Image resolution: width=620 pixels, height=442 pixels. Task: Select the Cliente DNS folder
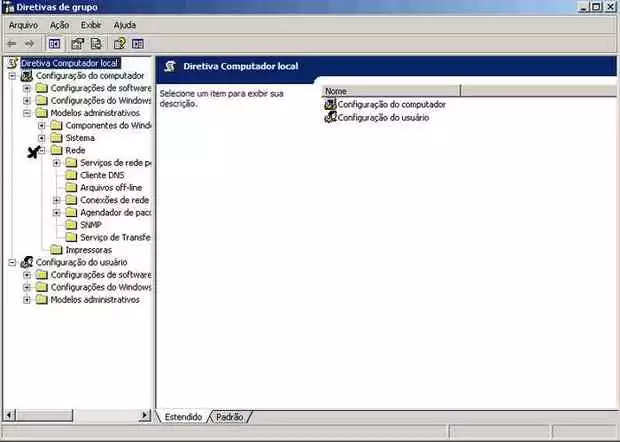[x=101, y=175]
